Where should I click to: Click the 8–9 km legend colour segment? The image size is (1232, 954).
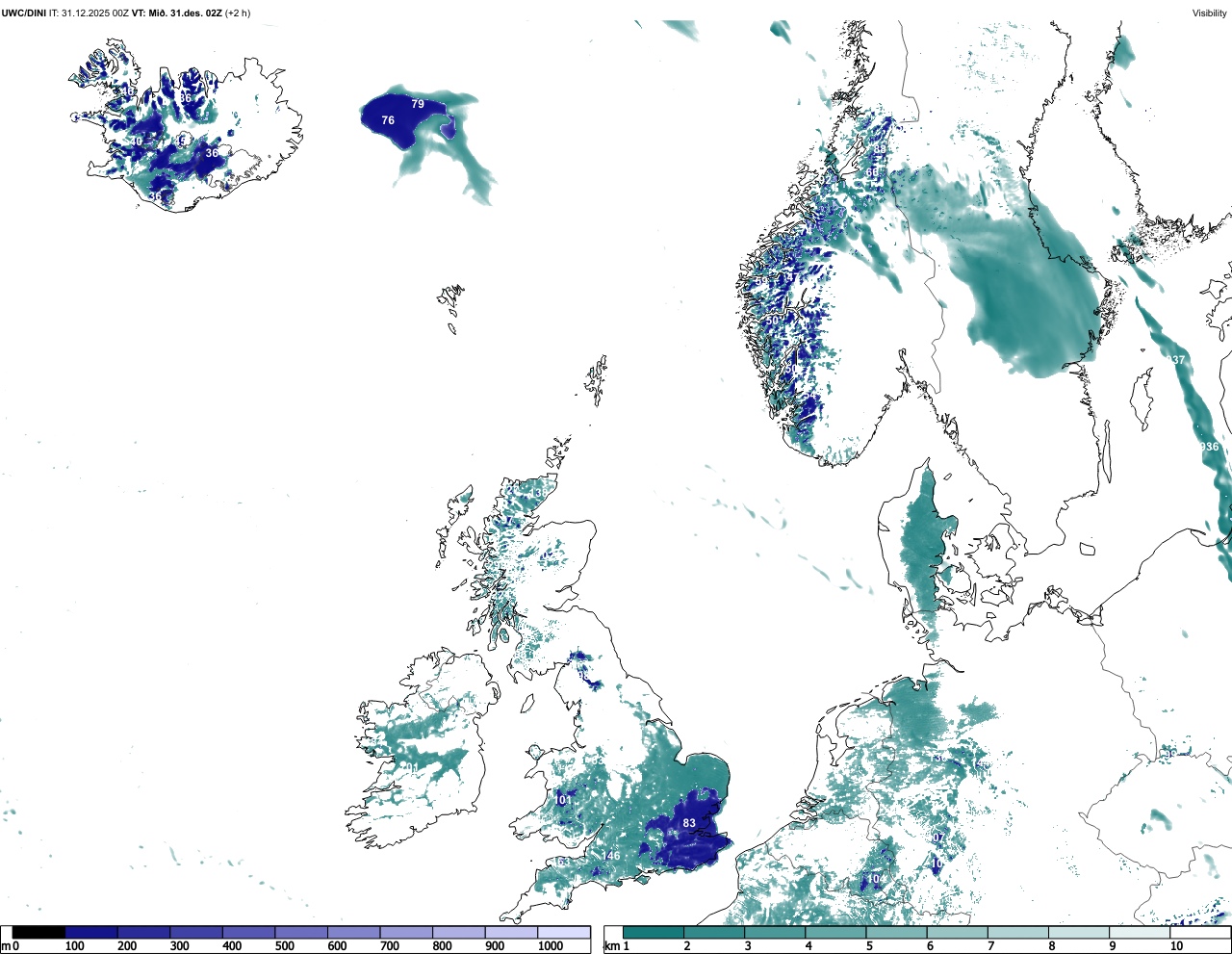1078,933
